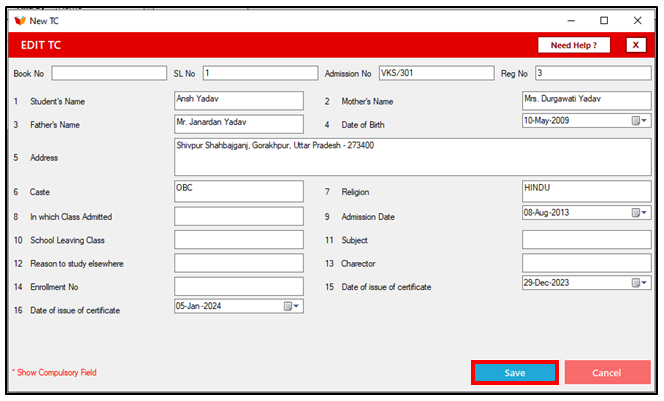The height and width of the screenshot is (401, 664).
Task: Click the Charector input field
Action: [587, 263]
